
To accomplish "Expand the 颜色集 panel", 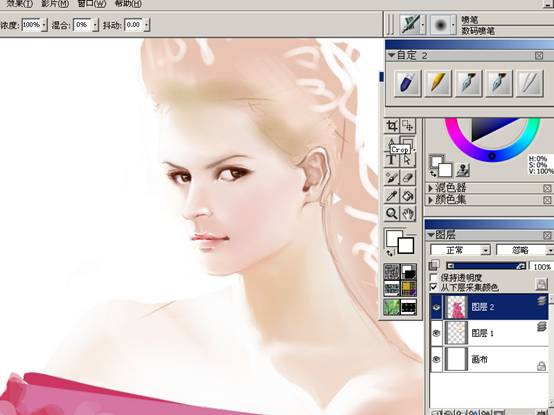I will (x=430, y=200).
